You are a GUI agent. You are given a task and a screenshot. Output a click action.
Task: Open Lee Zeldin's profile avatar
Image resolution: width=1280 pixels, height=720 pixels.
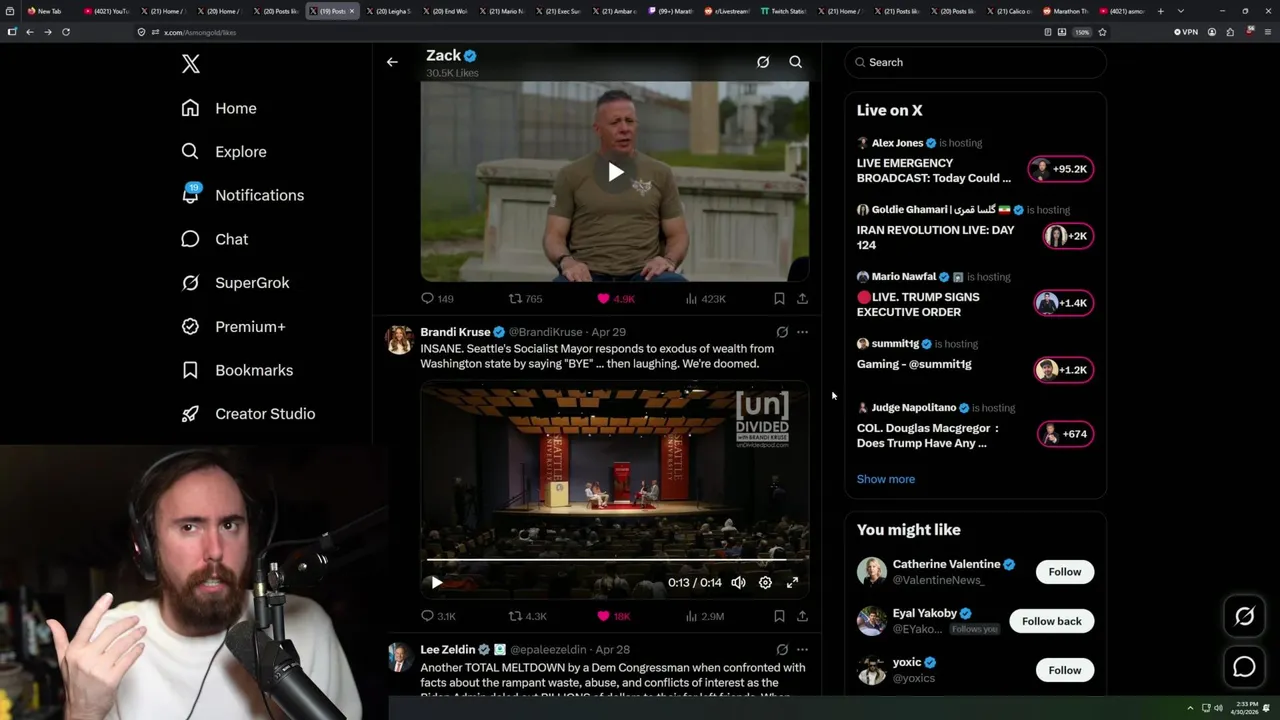point(399,657)
